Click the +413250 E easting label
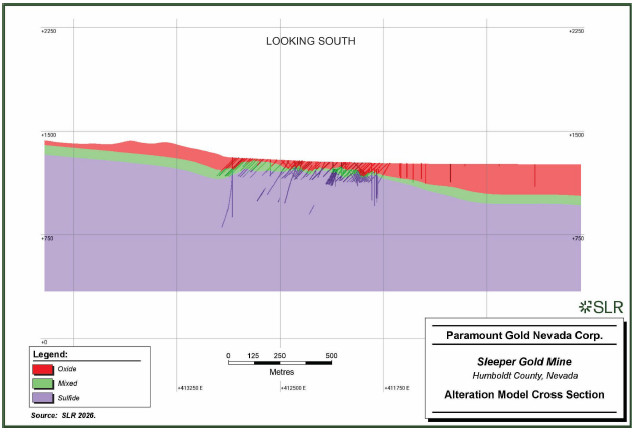The height and width of the screenshot is (432, 634). tap(190, 388)
